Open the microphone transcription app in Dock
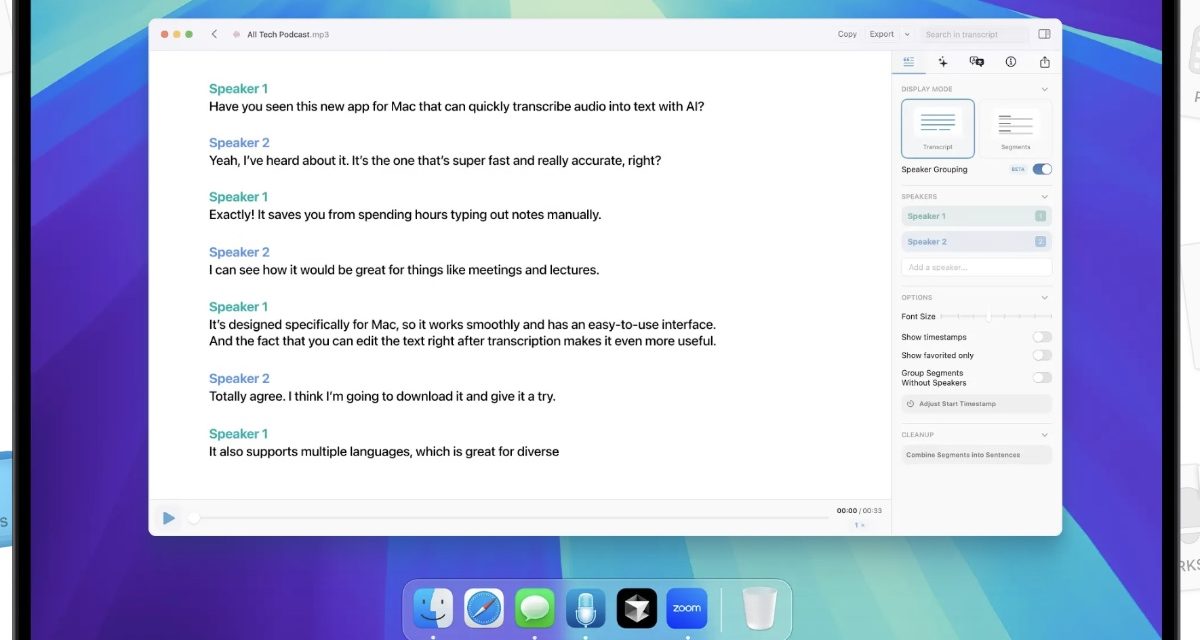Screen dimensions: 1200x640 point(585,608)
